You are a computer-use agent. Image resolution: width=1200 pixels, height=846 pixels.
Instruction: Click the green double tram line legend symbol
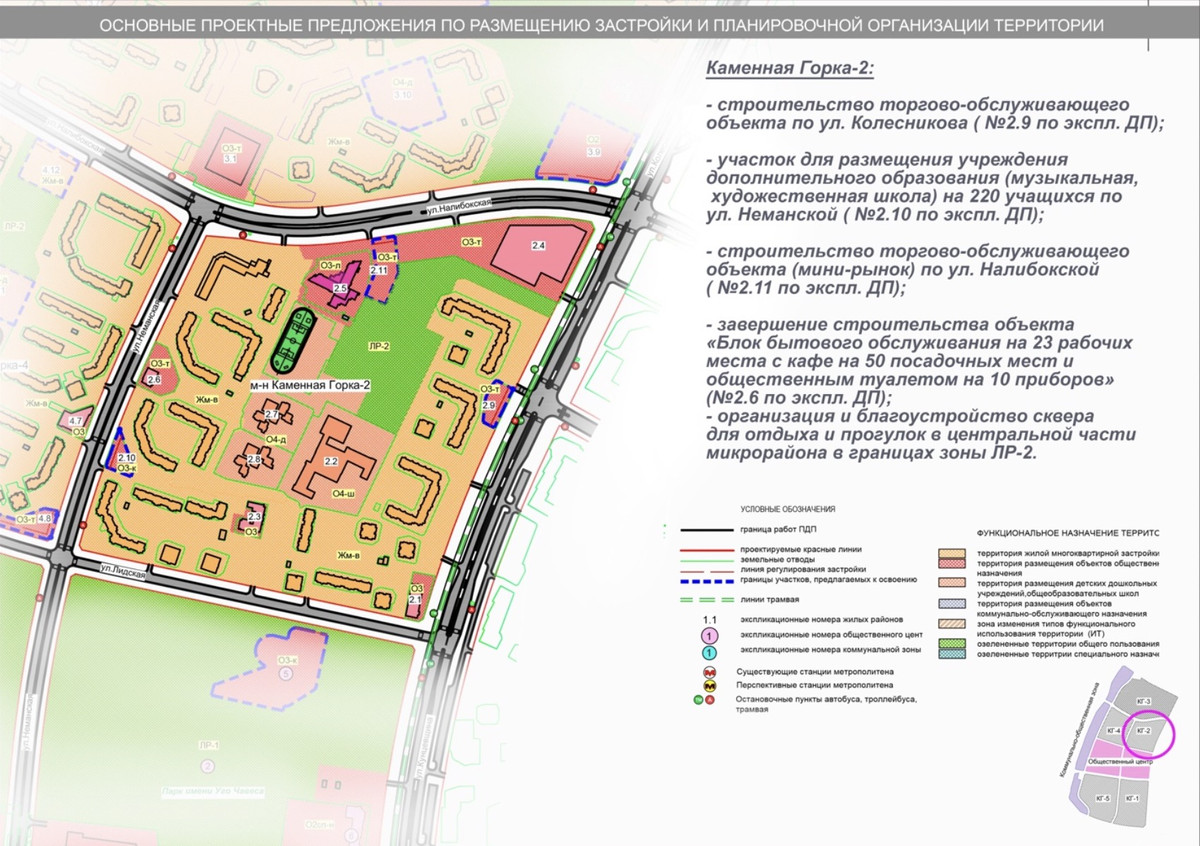(x=706, y=599)
